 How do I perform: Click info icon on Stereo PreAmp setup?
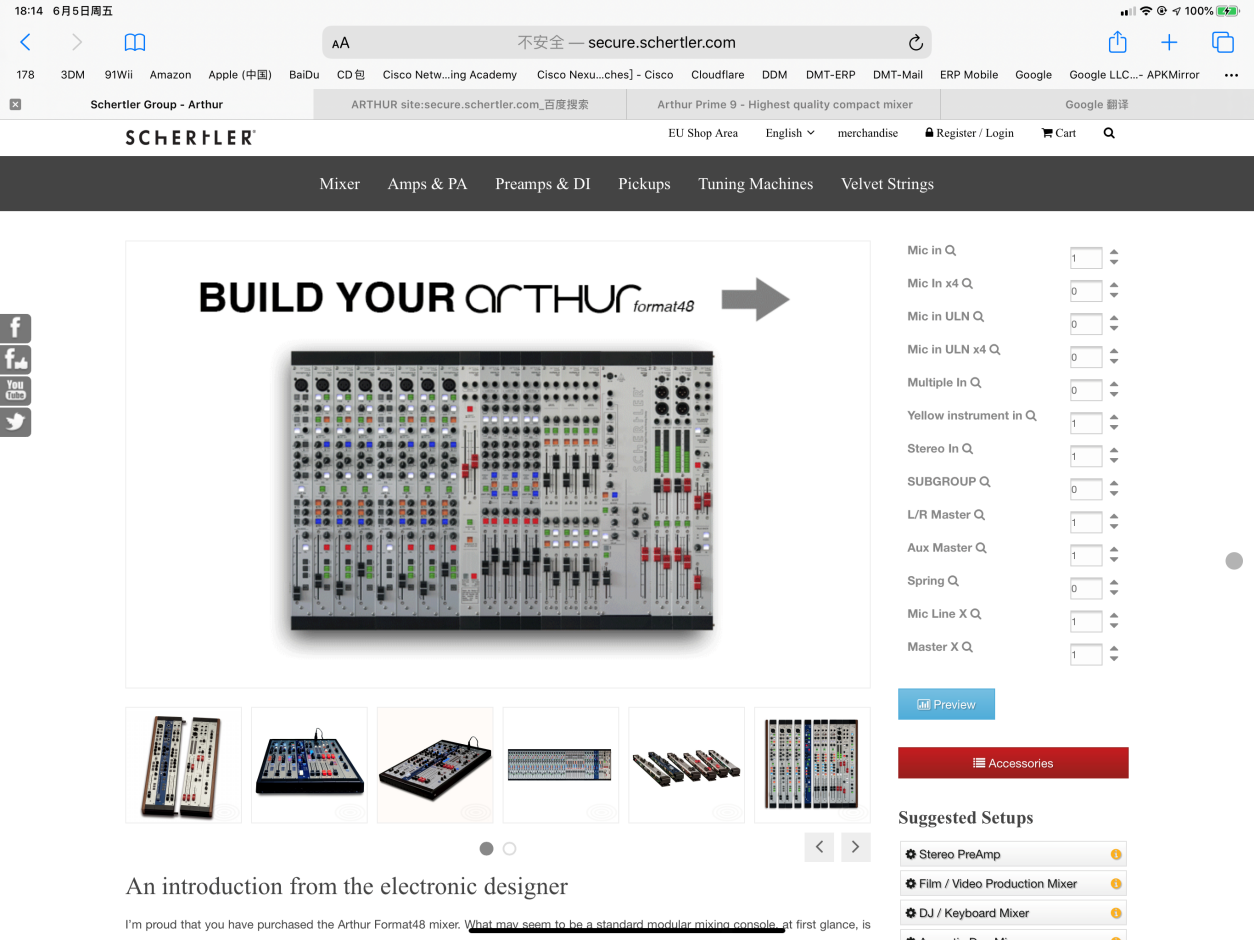tap(1116, 855)
